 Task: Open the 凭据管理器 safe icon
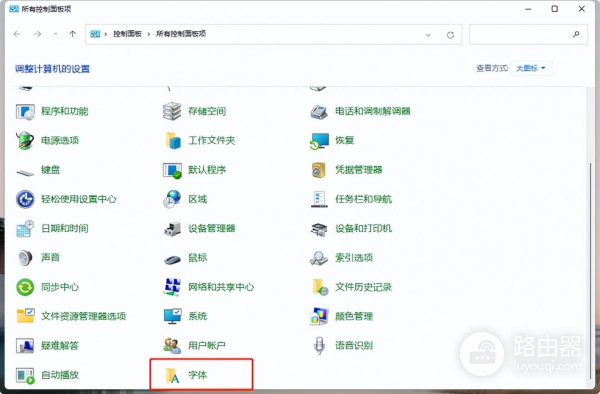tap(319, 170)
